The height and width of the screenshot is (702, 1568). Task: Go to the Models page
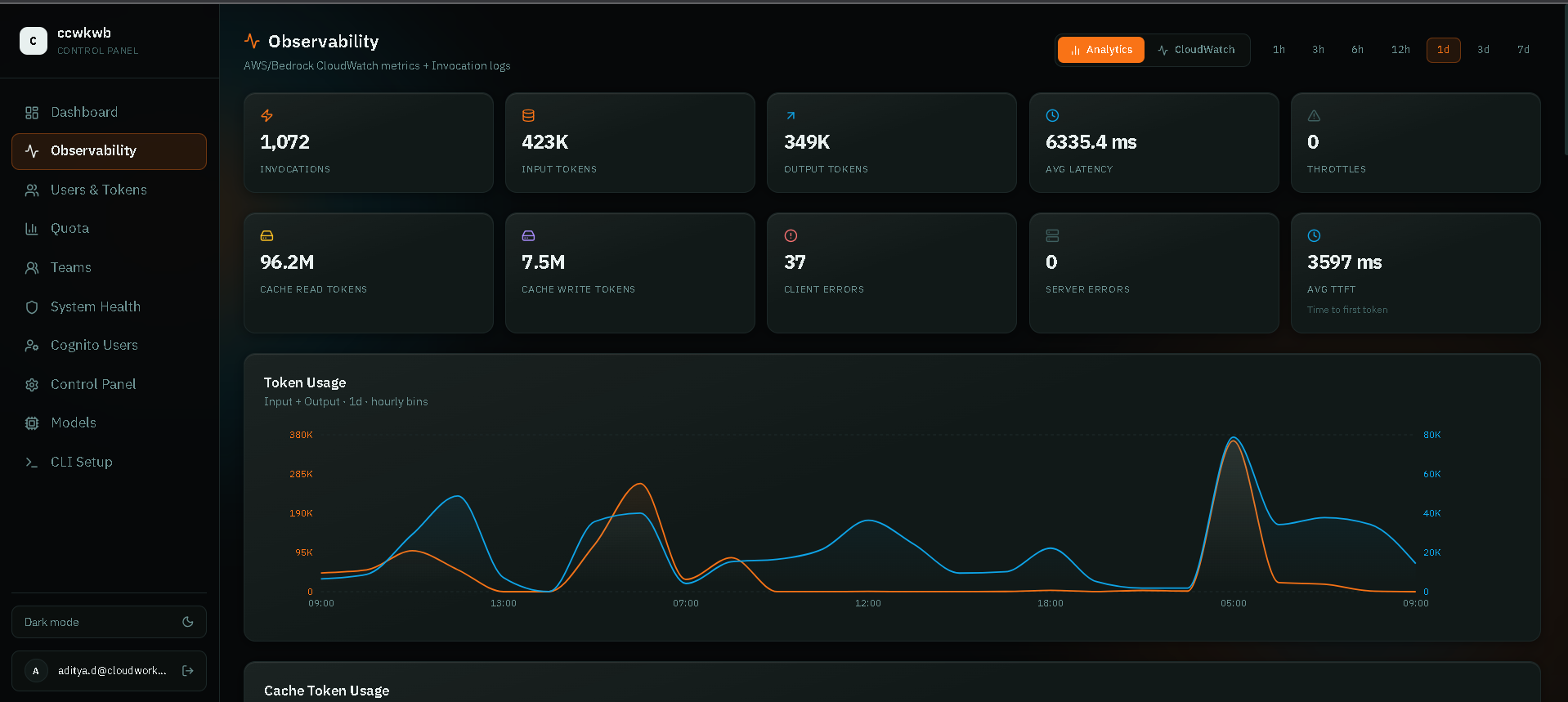pos(109,423)
